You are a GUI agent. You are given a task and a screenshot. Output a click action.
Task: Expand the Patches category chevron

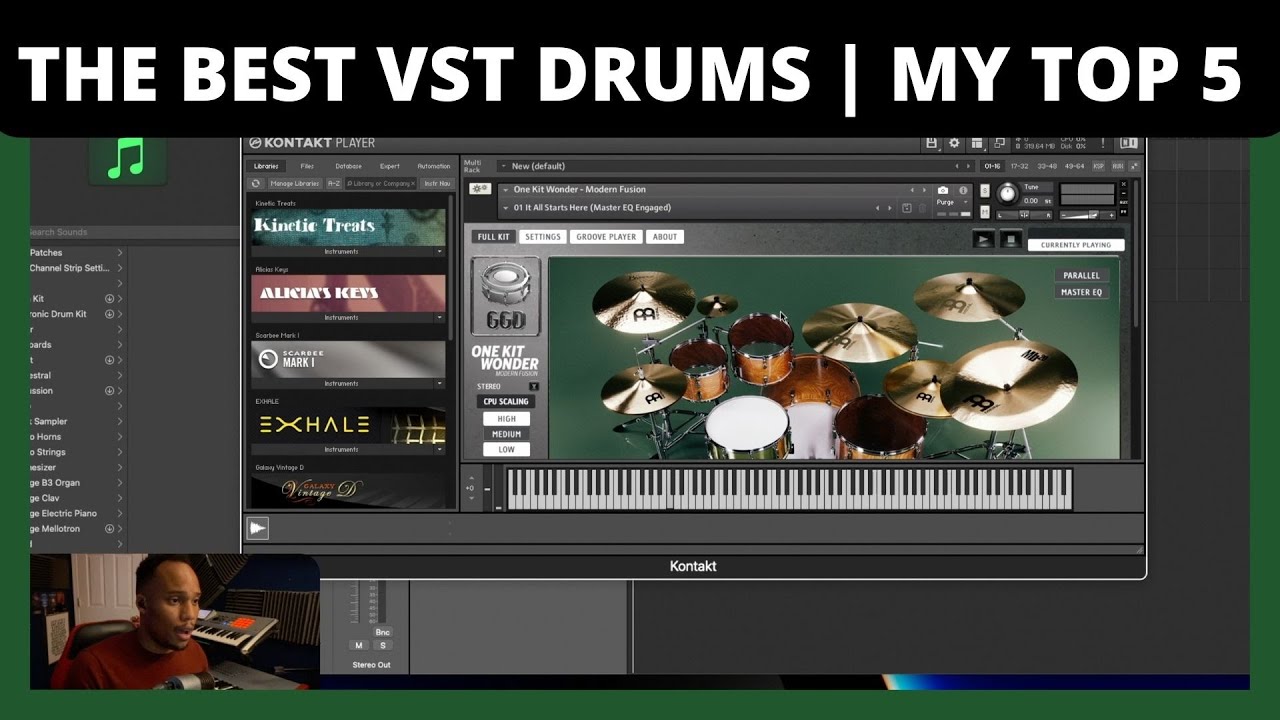[x=120, y=253]
